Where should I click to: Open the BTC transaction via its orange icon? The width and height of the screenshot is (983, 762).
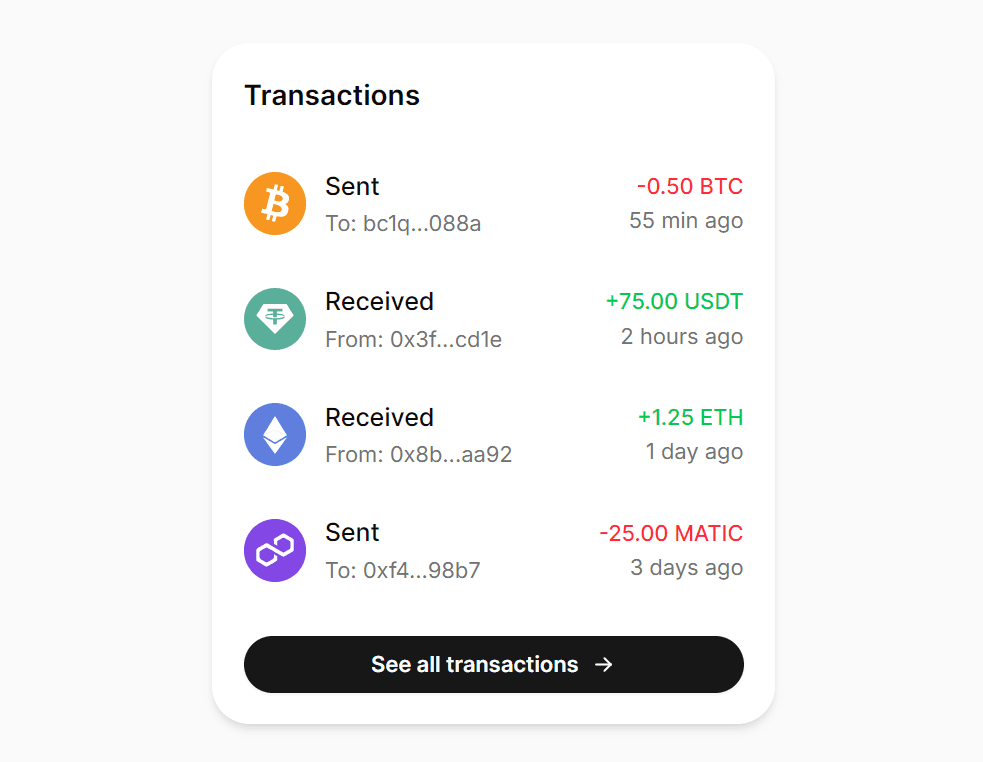click(x=274, y=203)
